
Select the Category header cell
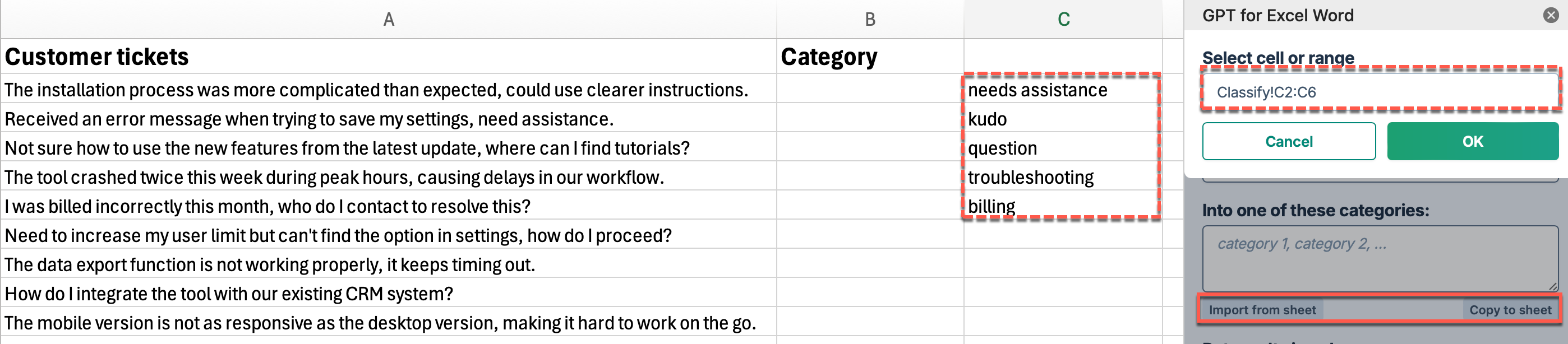[x=870, y=57]
